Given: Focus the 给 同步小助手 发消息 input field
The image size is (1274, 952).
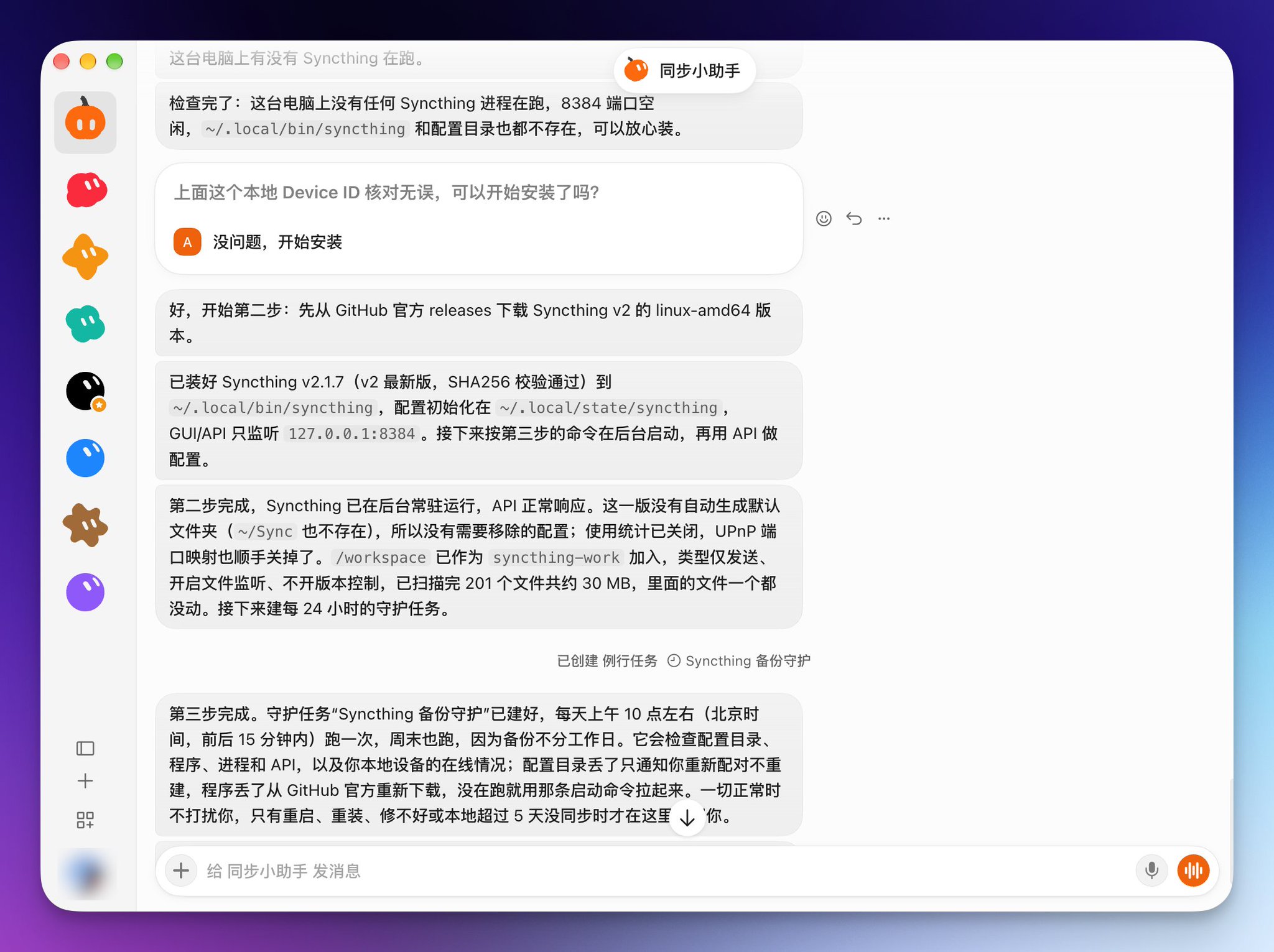Looking at the screenshot, I should coord(666,871).
